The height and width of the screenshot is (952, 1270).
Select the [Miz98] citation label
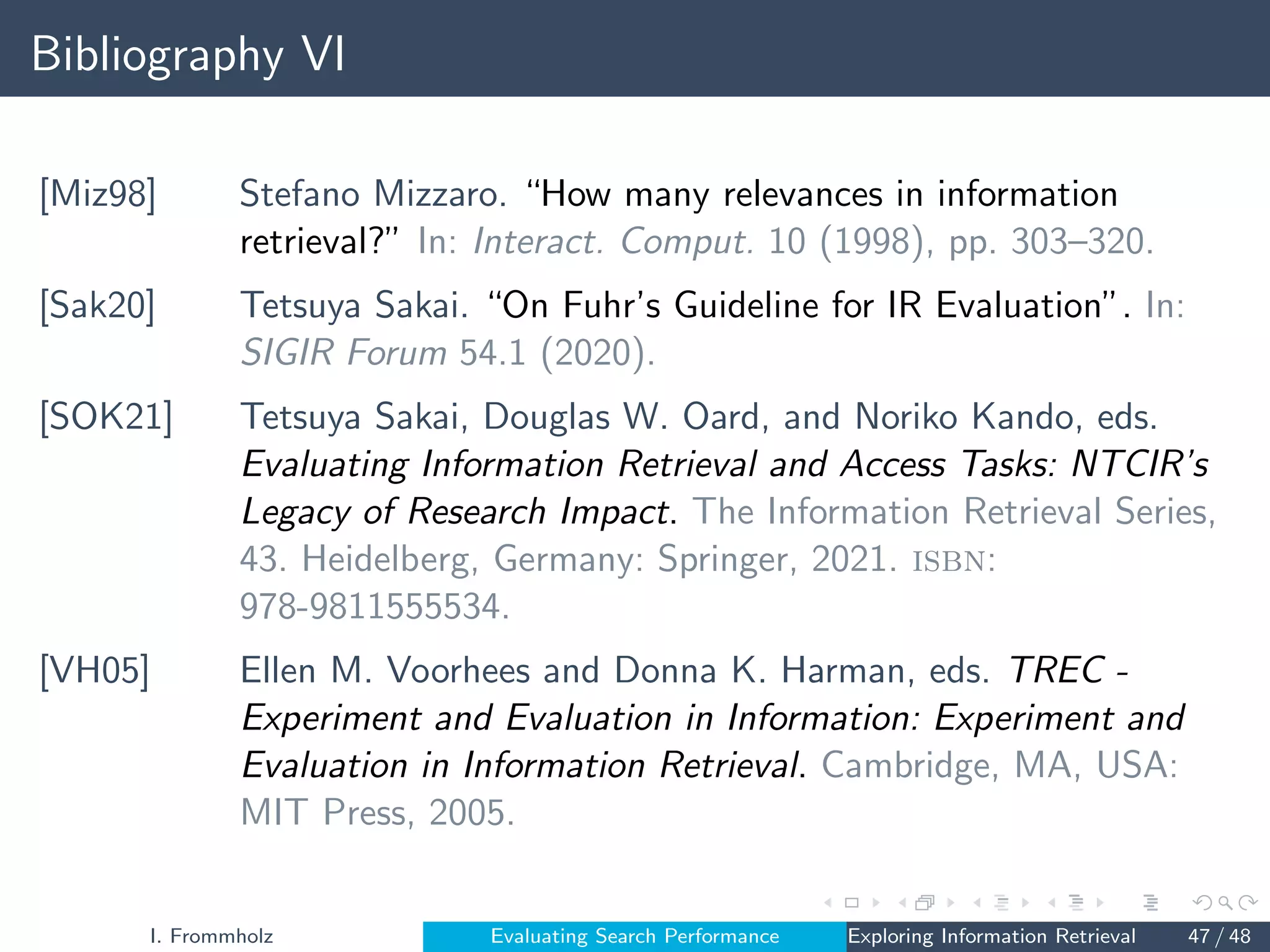[98, 195]
